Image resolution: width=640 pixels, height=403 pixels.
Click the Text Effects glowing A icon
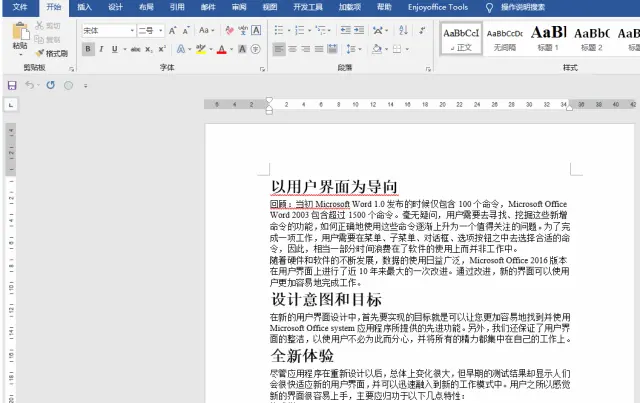click(x=180, y=49)
